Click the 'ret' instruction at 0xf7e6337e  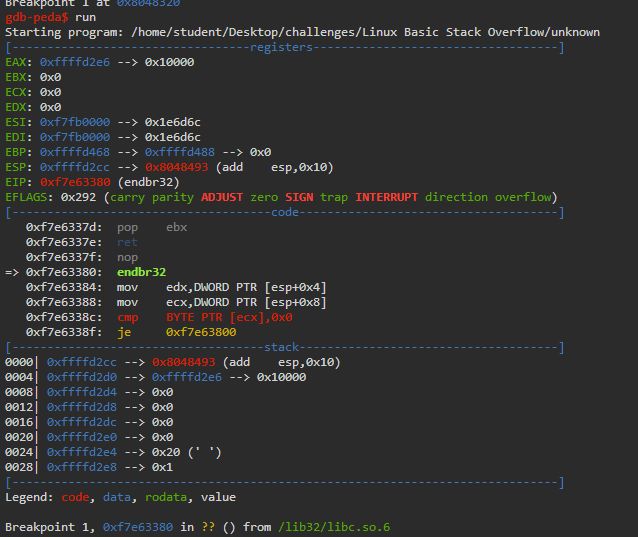tap(127, 242)
